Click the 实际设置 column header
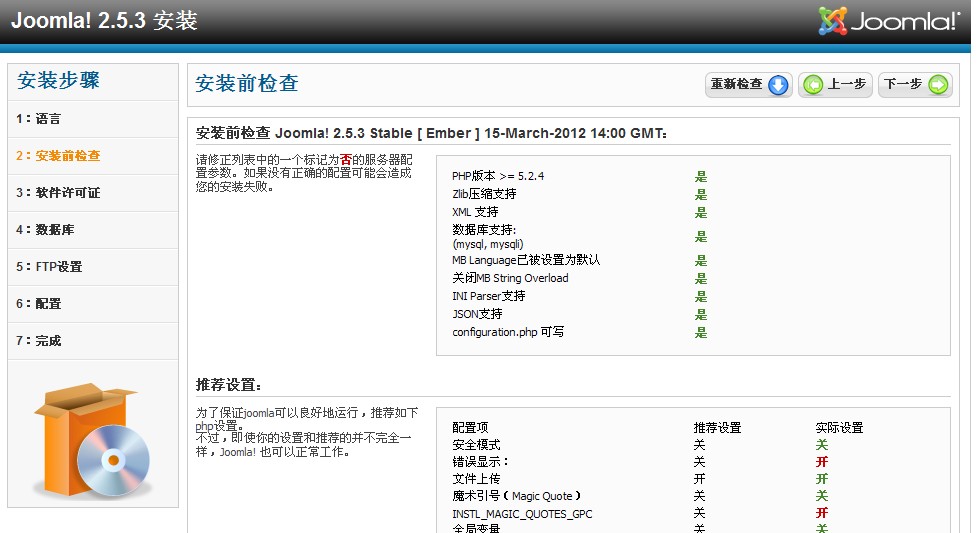977x533 pixels. [x=839, y=428]
